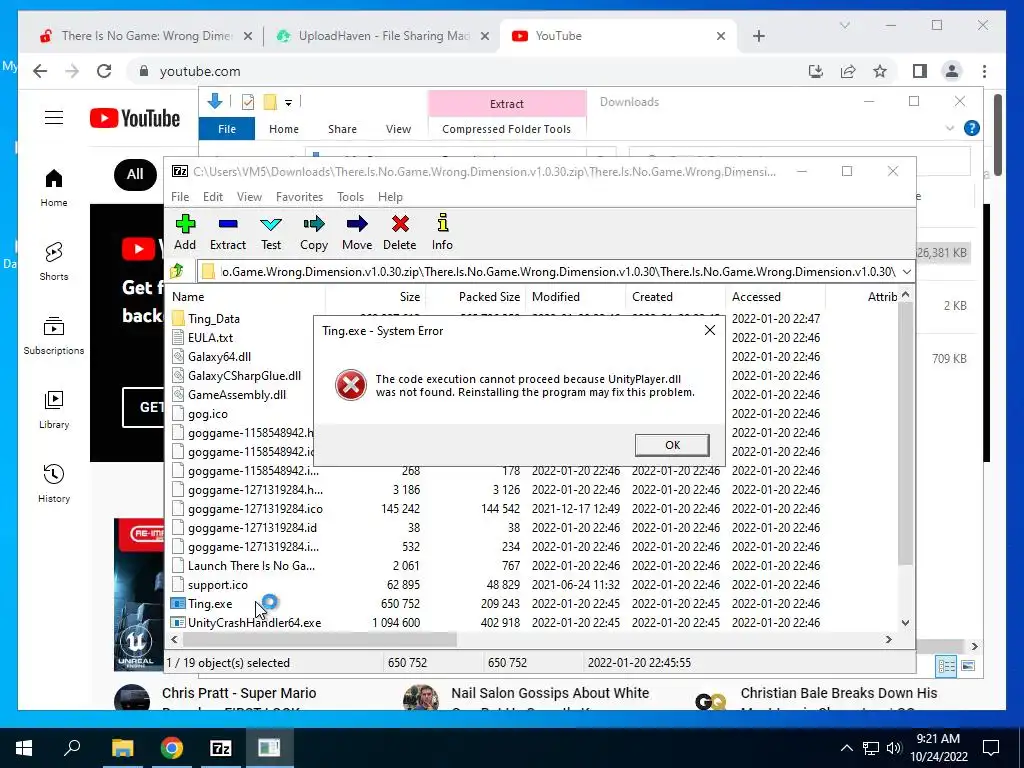Screen dimensions: 1024x768
Task: Open Windows Start menu
Action: pyautogui.click(x=24, y=748)
